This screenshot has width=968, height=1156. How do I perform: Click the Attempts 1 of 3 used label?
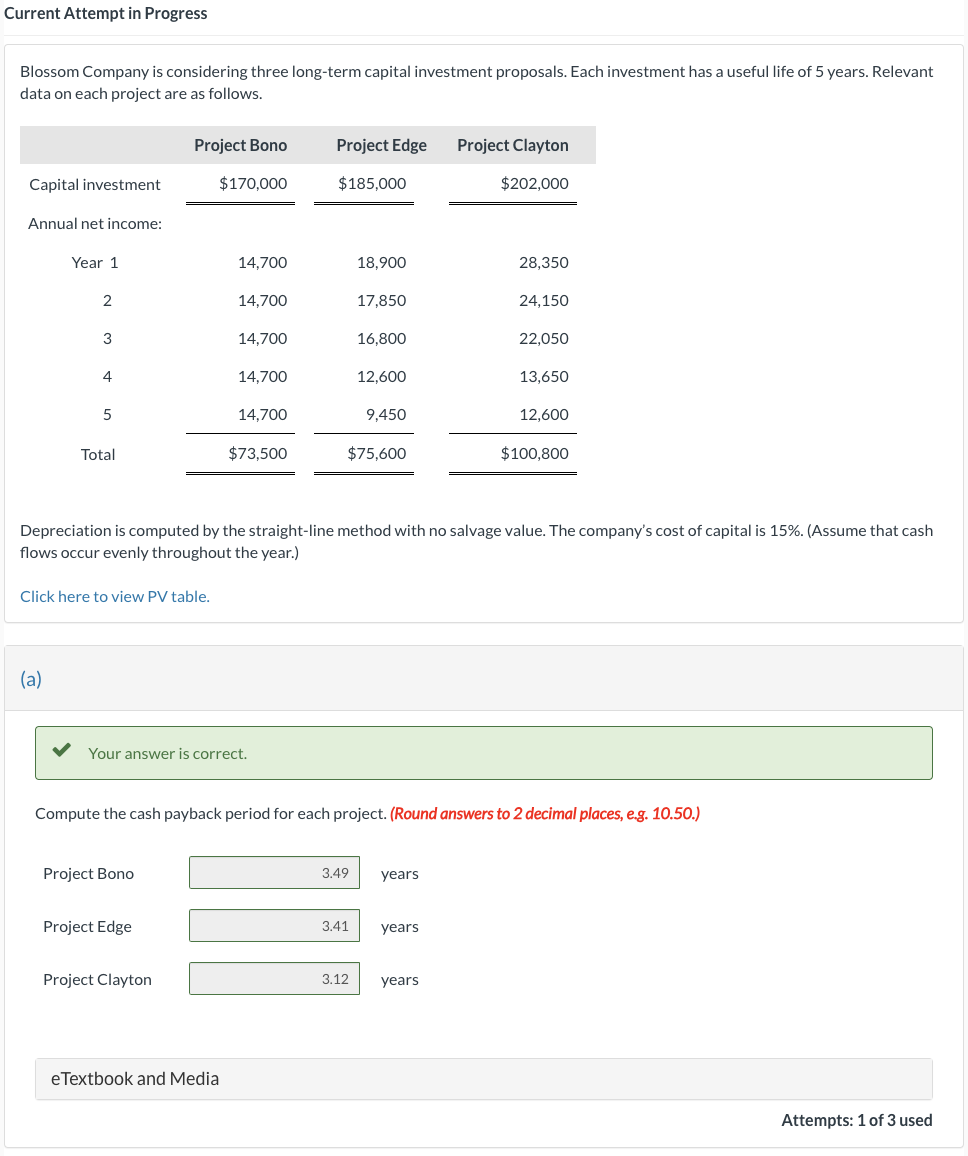[857, 1121]
